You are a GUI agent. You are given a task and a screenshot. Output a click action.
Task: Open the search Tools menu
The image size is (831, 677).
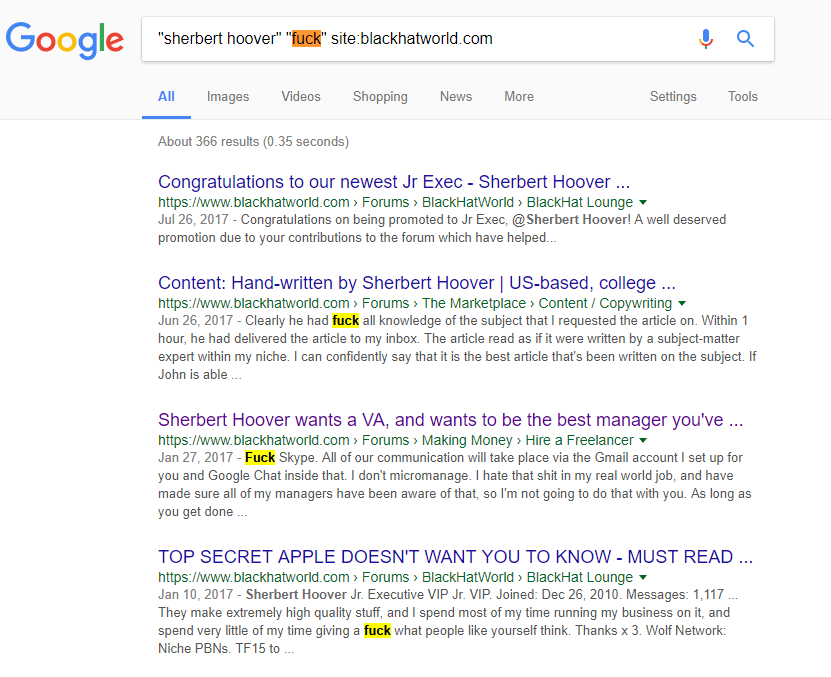point(742,96)
